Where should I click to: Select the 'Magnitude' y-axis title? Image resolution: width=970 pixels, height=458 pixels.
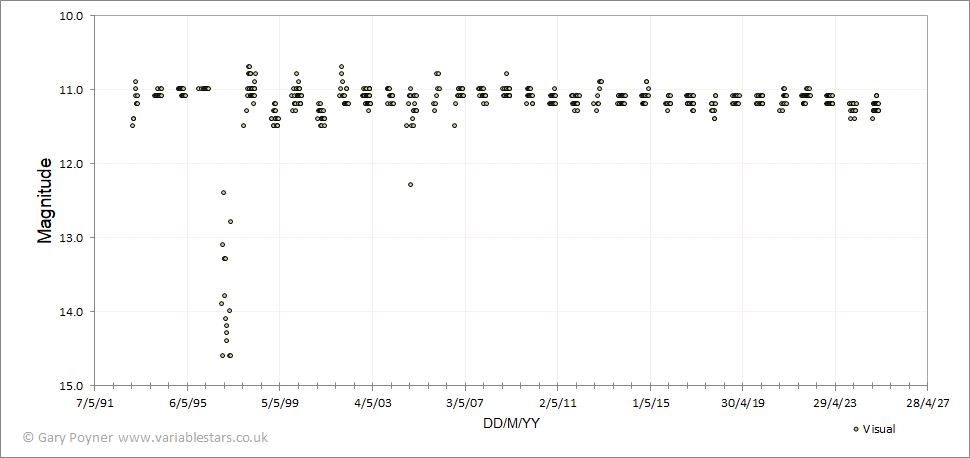(45, 200)
